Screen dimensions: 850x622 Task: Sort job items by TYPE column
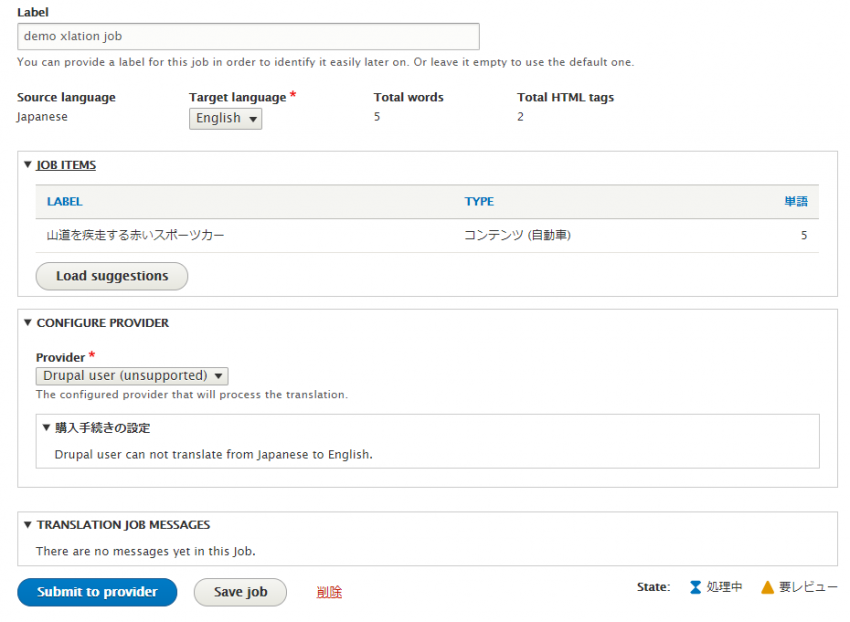(479, 202)
